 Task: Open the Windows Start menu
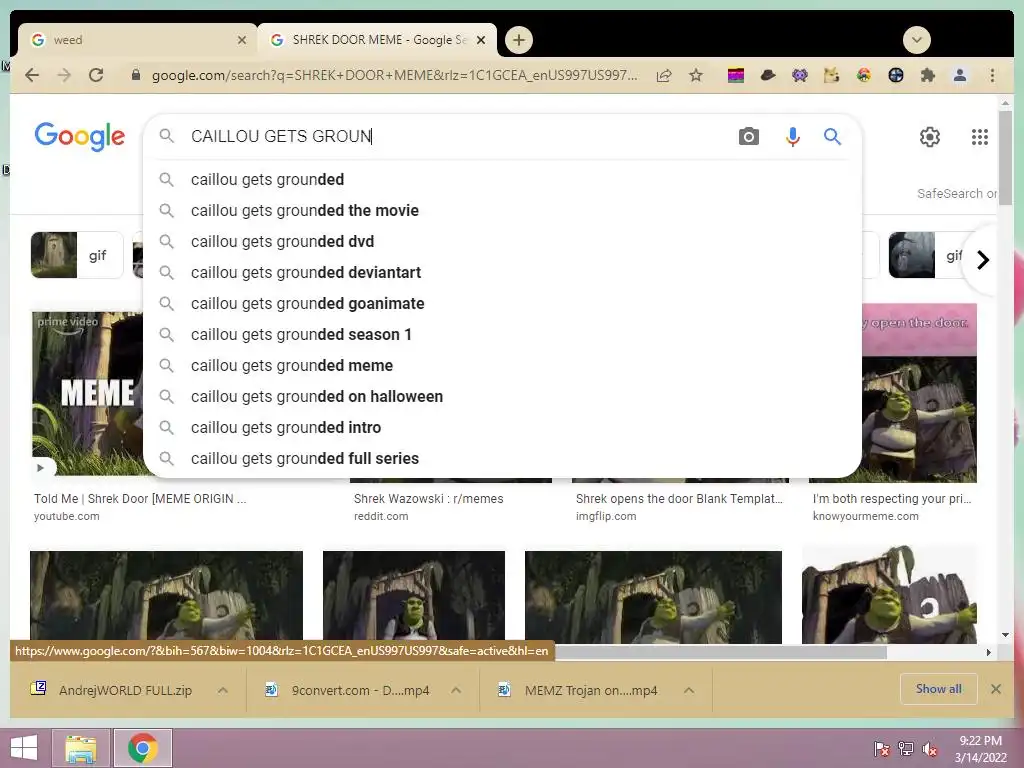click(24, 748)
